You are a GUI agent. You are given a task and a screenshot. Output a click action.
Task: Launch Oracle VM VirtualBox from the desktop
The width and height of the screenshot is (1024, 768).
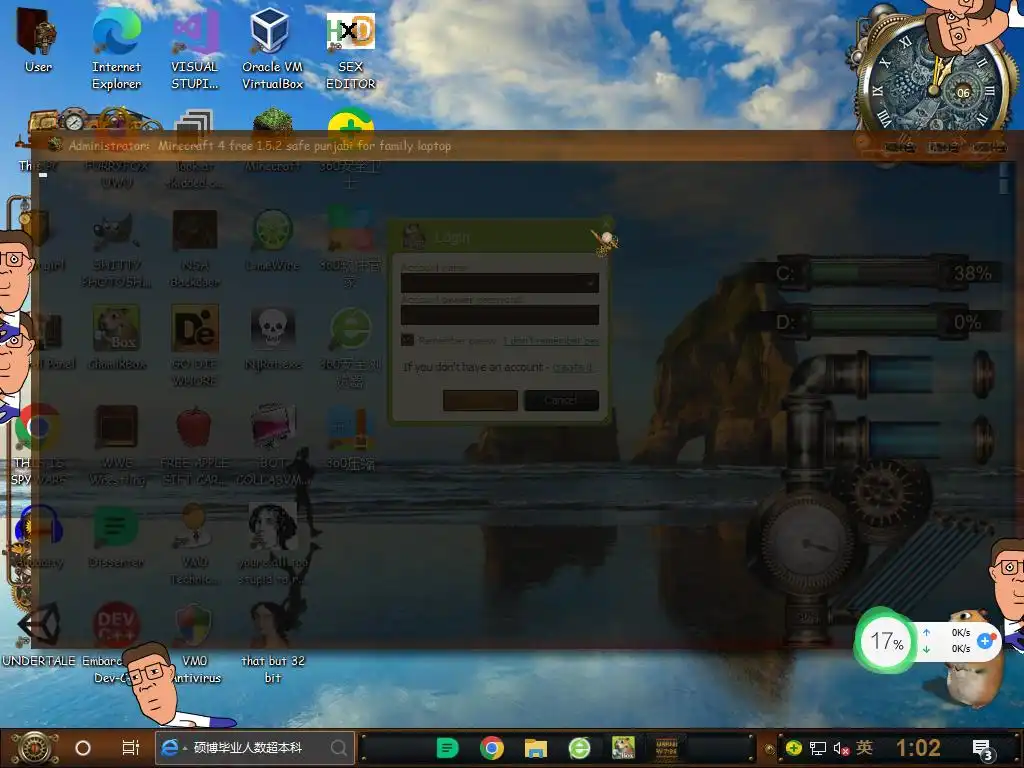click(272, 49)
